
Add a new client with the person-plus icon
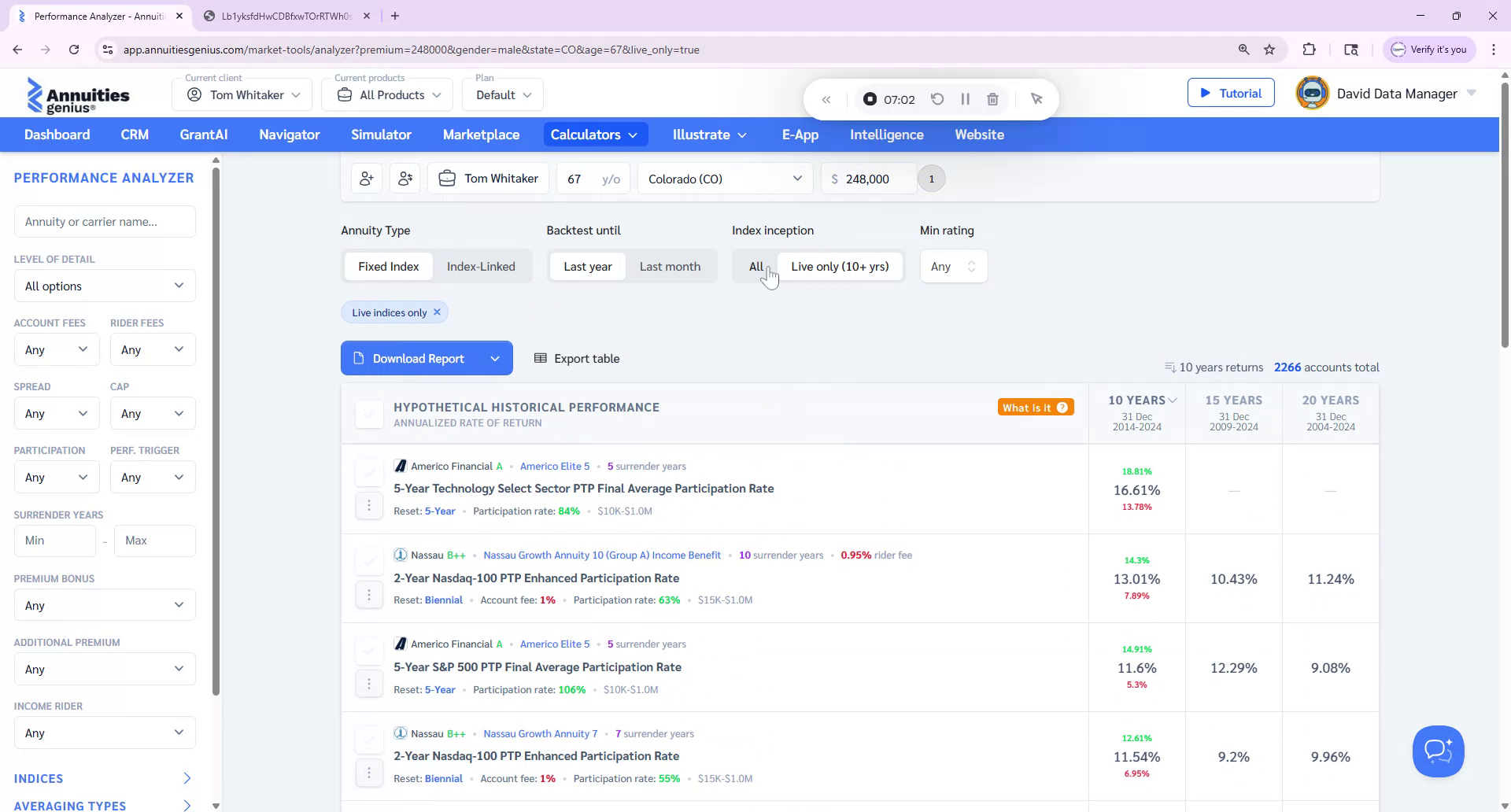point(366,178)
